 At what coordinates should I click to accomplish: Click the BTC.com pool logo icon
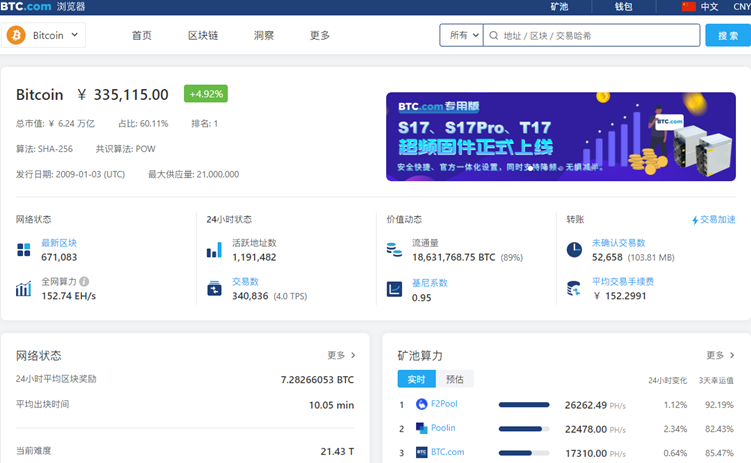pos(421,452)
